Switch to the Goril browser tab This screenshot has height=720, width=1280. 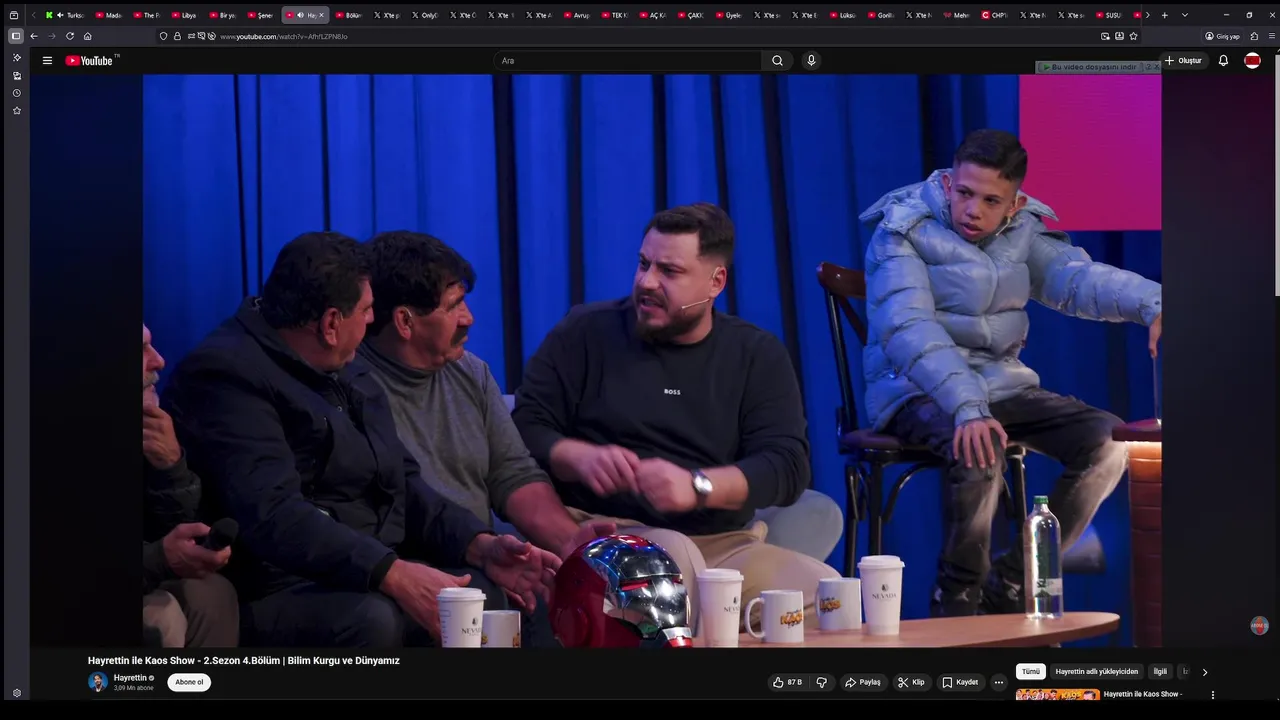(x=880, y=15)
